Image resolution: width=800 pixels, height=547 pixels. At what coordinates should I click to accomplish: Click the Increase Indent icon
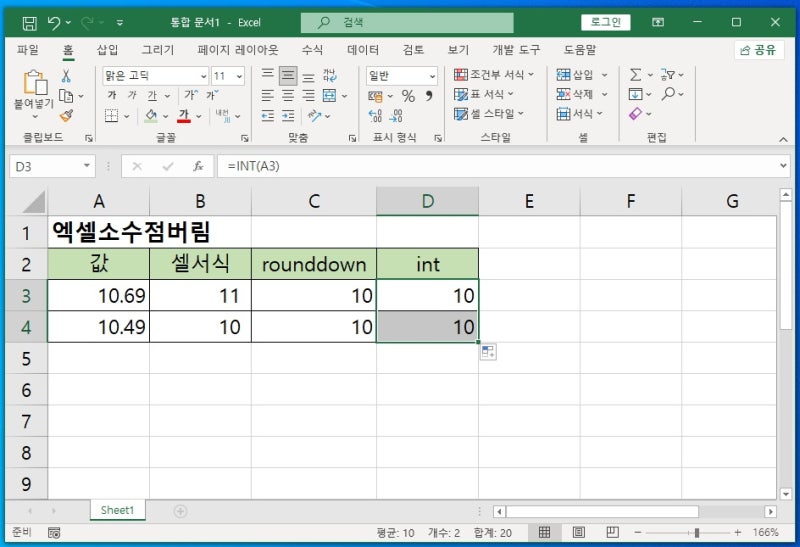(288, 116)
